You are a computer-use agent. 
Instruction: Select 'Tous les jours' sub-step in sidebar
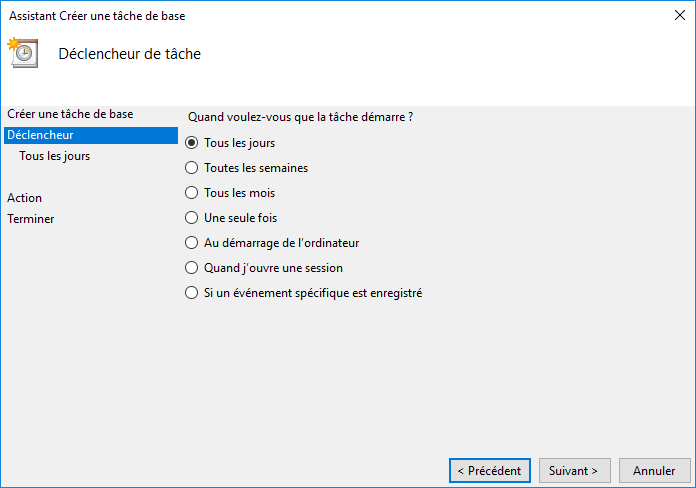54,156
